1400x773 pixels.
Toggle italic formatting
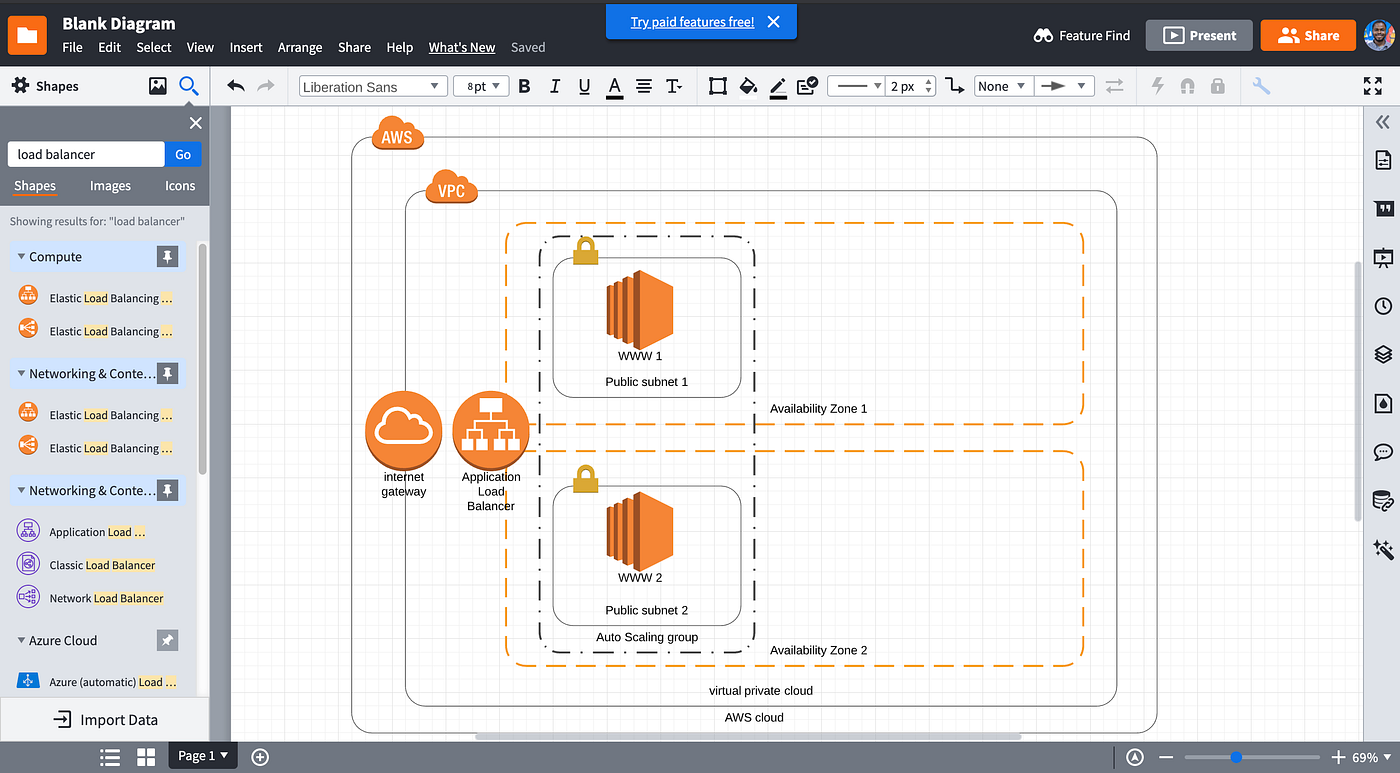(x=554, y=86)
